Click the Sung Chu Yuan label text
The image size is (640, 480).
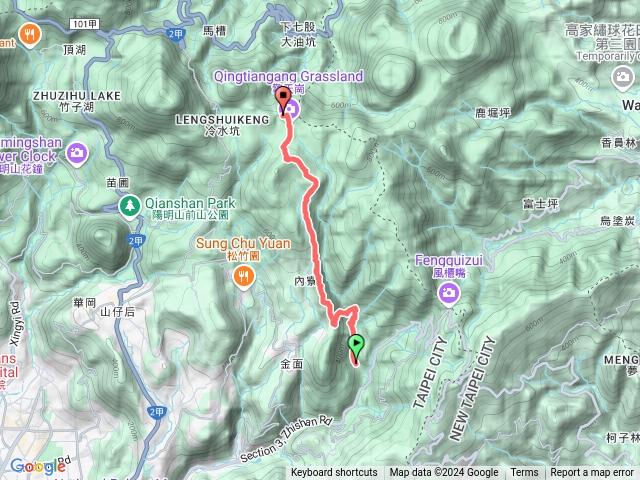243,244
